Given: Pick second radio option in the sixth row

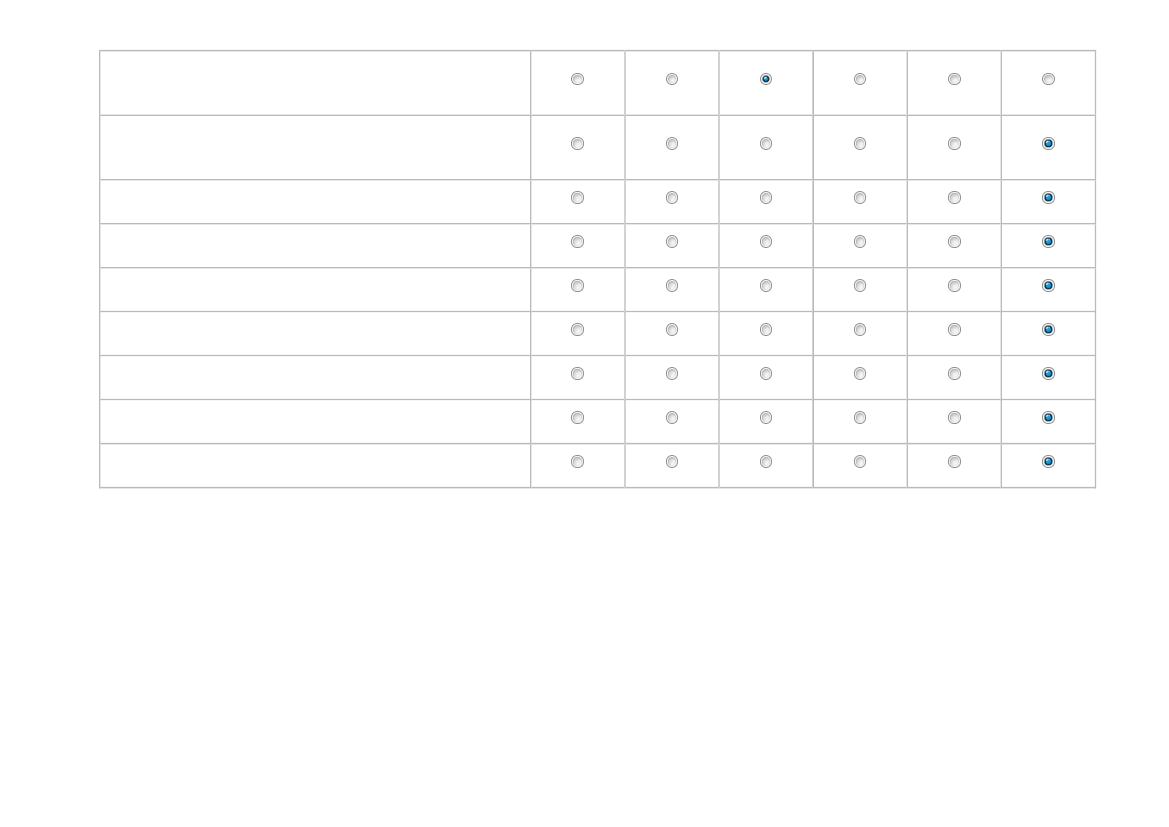Looking at the screenshot, I should point(672,330).
